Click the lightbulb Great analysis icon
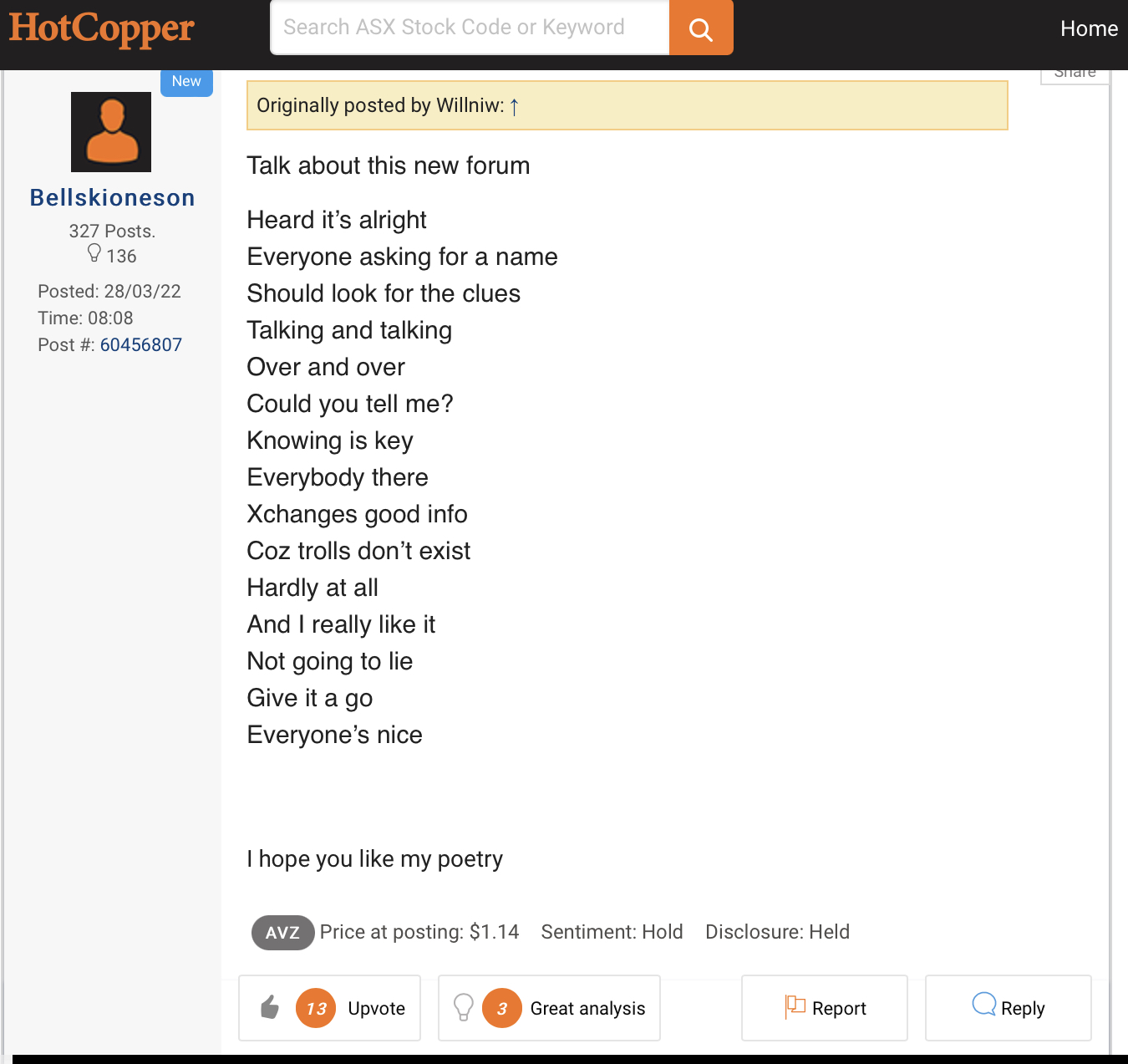 (x=464, y=1007)
